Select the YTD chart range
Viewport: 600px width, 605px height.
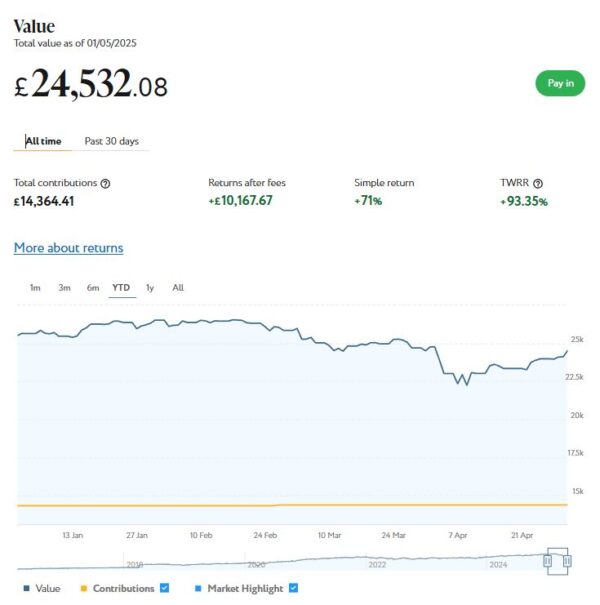[x=121, y=288]
